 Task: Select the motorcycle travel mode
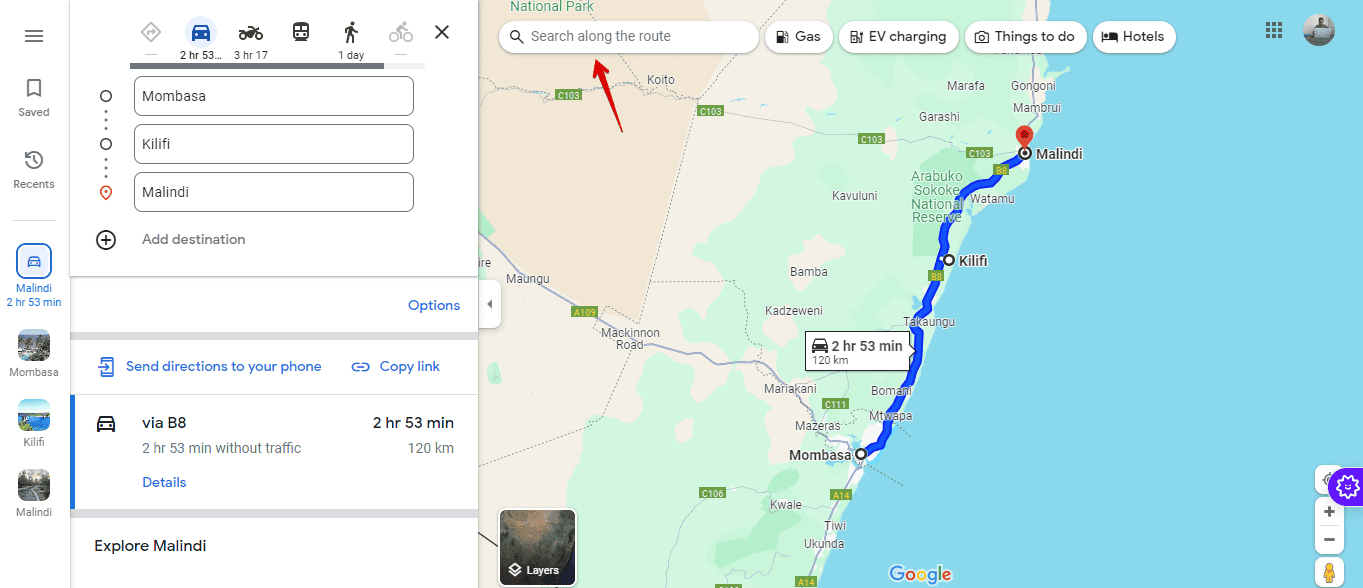pyautogui.click(x=250, y=31)
